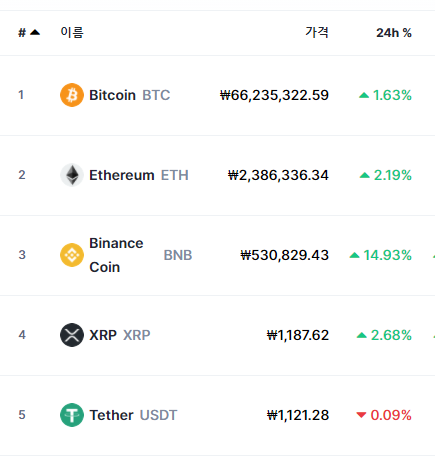Click the green Tether logo icon
The height and width of the screenshot is (466, 435).
coord(72,415)
